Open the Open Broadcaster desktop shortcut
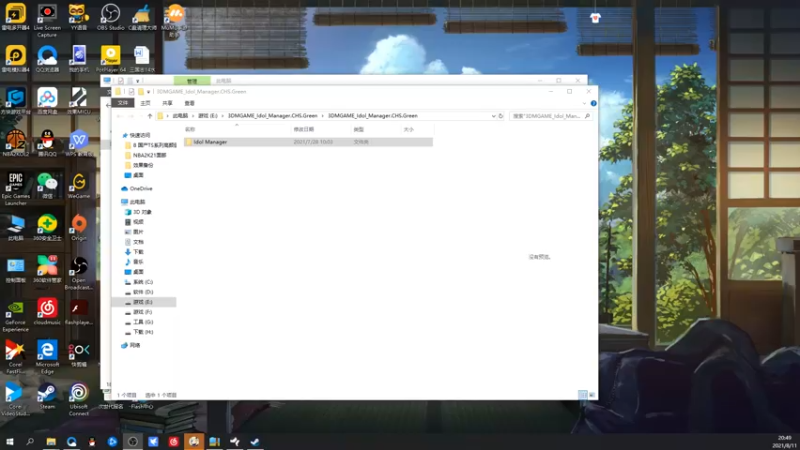Image resolution: width=800 pixels, height=450 pixels. [79, 273]
